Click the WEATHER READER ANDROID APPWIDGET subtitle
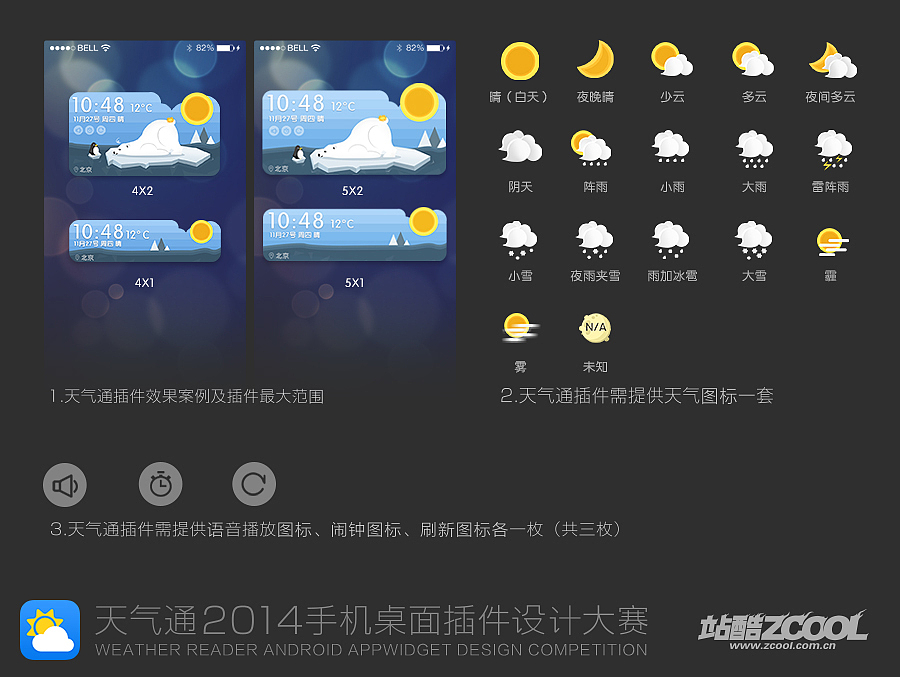The image size is (900, 677). click(371, 649)
